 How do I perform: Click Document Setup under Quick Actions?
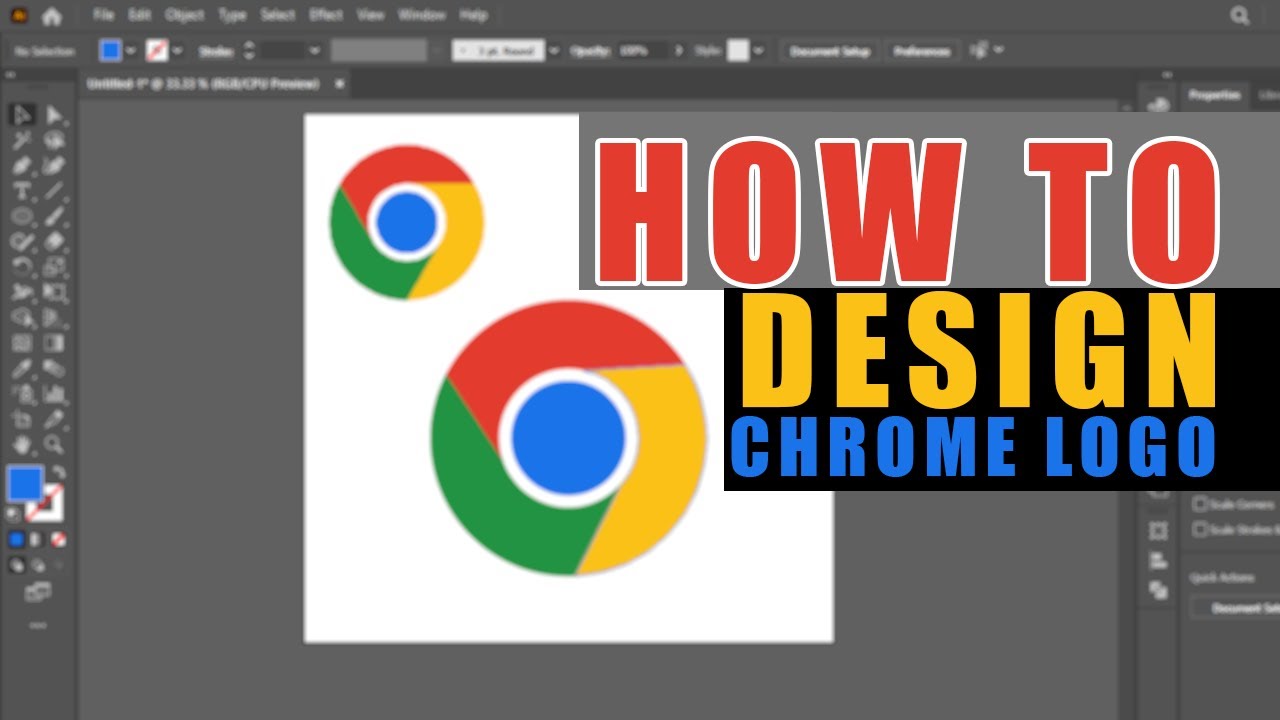click(1235, 608)
